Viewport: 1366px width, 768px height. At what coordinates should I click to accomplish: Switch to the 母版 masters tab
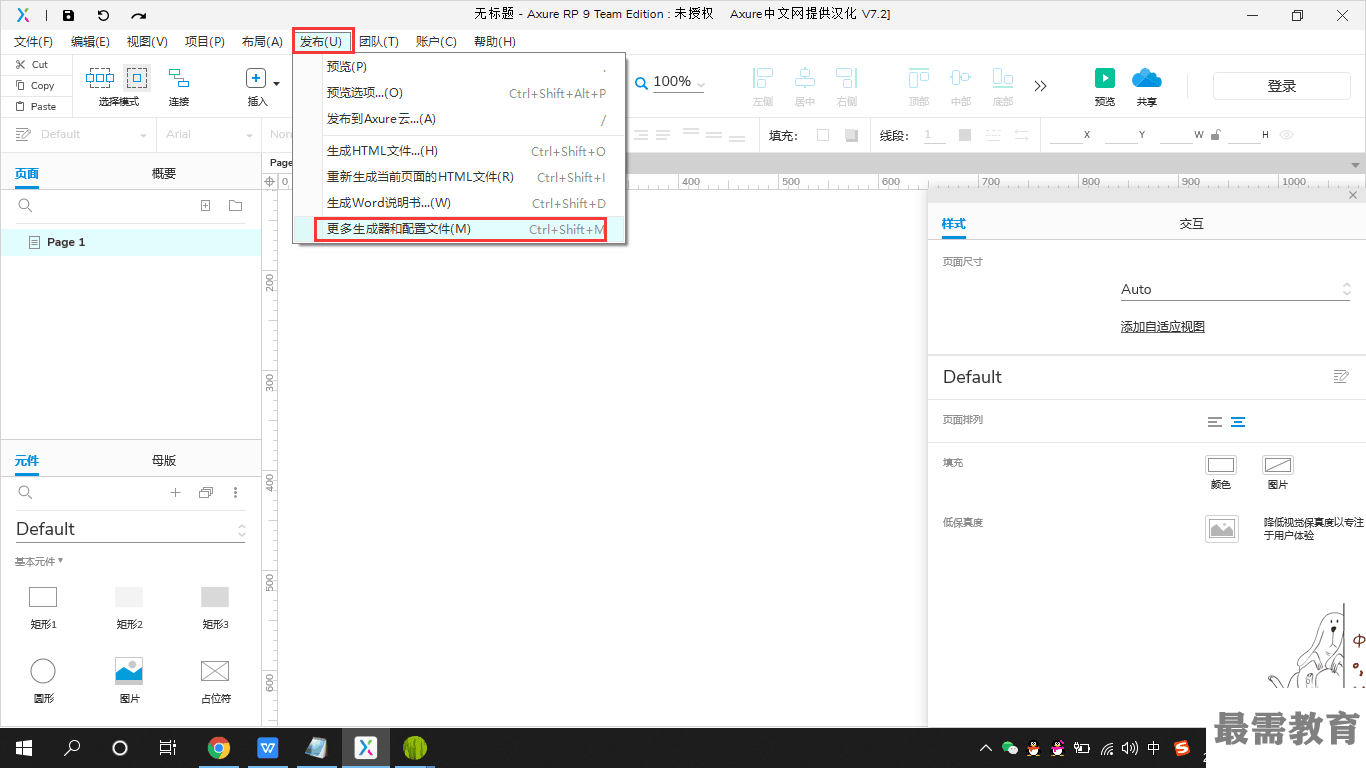[x=164, y=460]
